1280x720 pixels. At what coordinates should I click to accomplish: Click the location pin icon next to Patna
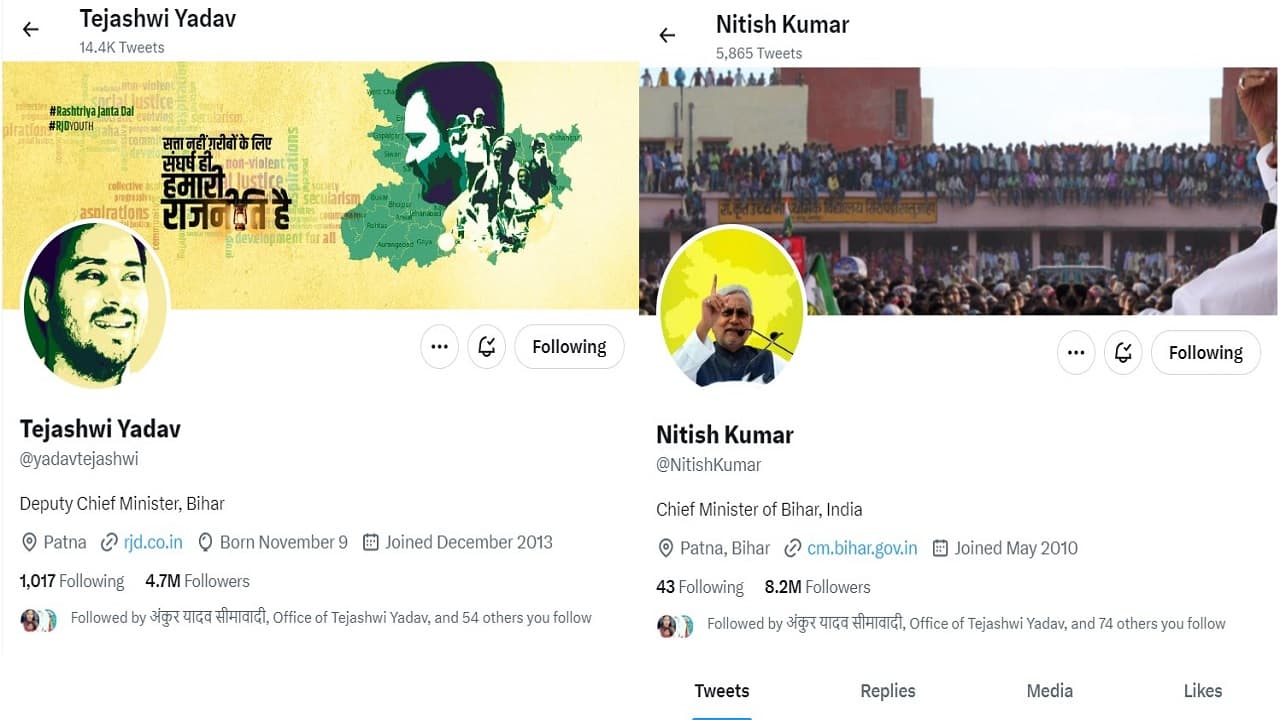pos(29,542)
